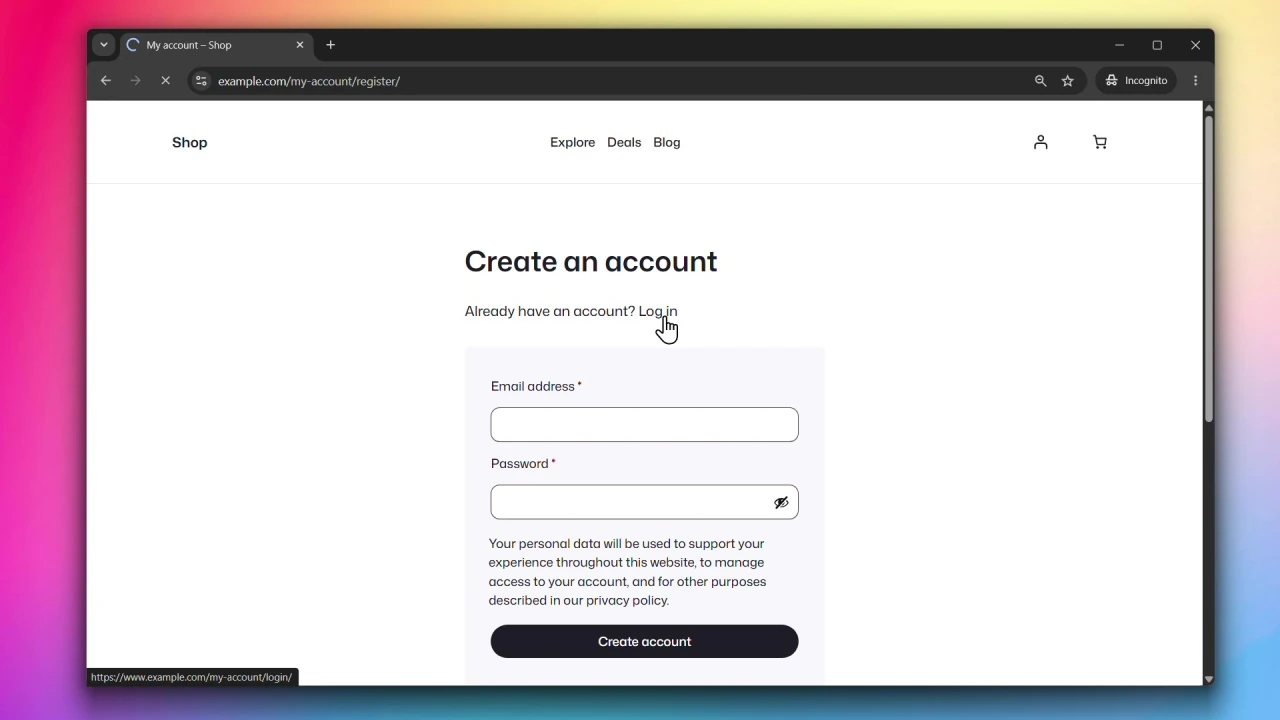Expand the tab search dropdown arrow

pyautogui.click(x=104, y=45)
